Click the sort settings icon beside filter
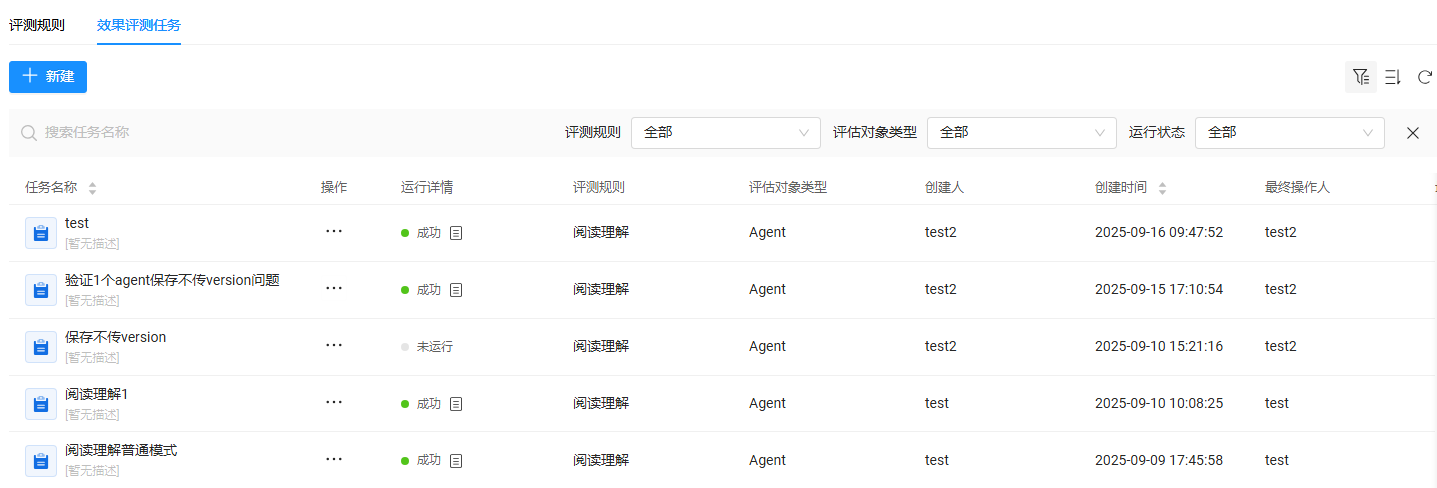 pyautogui.click(x=1392, y=77)
